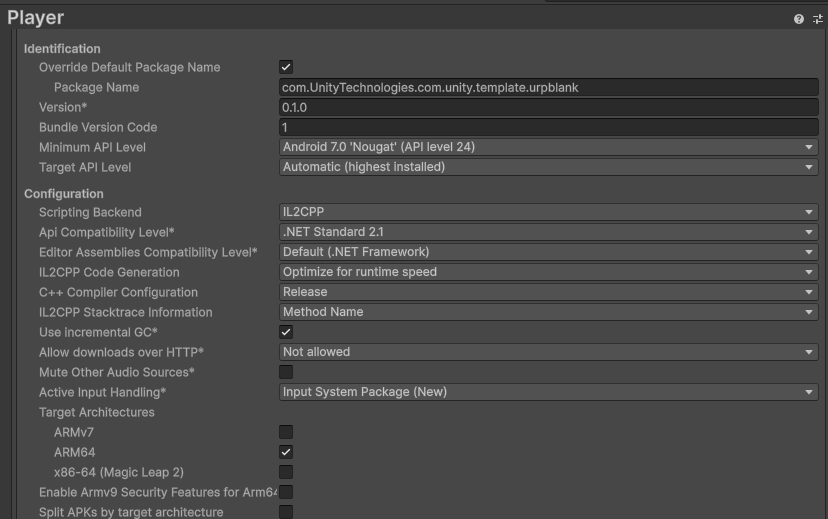The width and height of the screenshot is (828, 519).
Task: Enable x86-64 (Magic Leap 2) architecture
Action: click(x=286, y=472)
